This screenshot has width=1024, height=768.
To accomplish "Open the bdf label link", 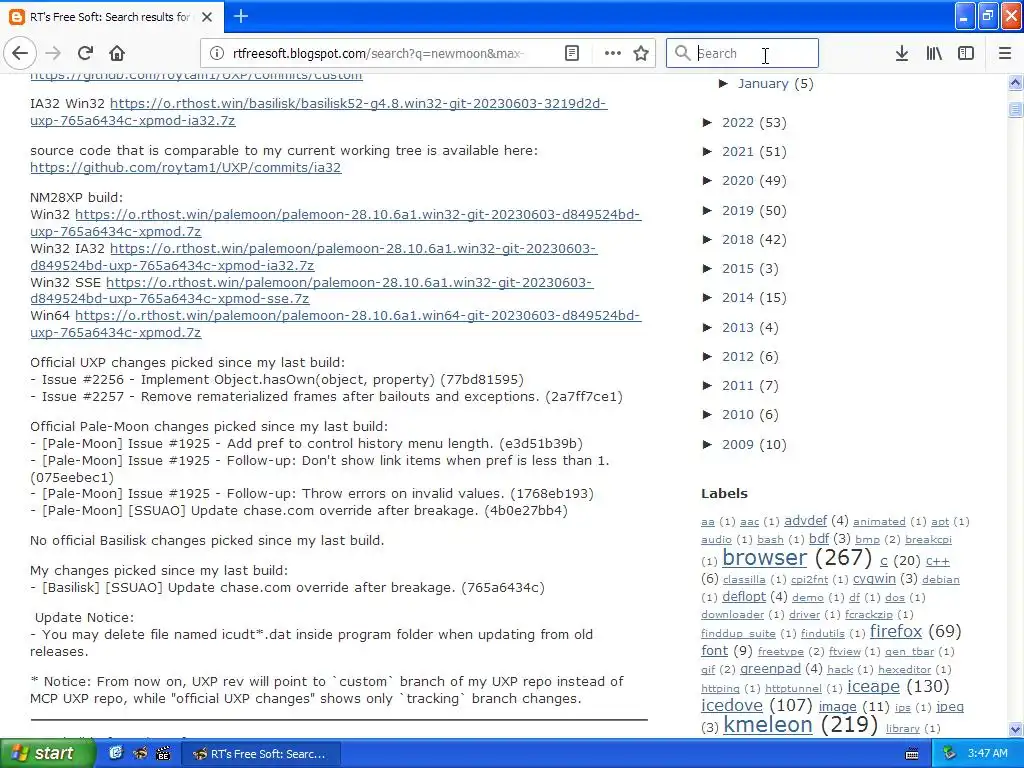I will click(819, 539).
